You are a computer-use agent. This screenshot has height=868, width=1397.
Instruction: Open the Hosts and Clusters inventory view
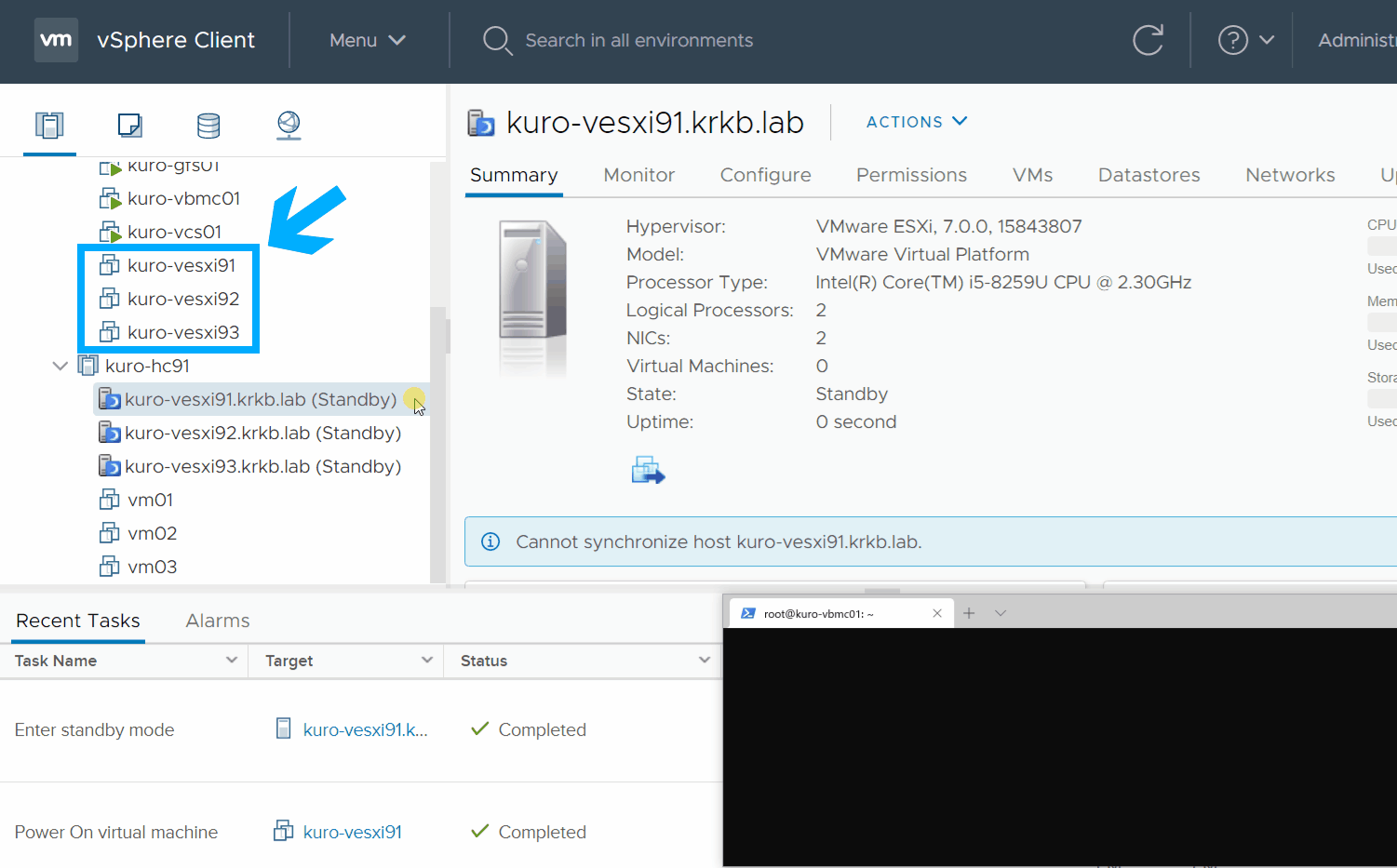49,125
